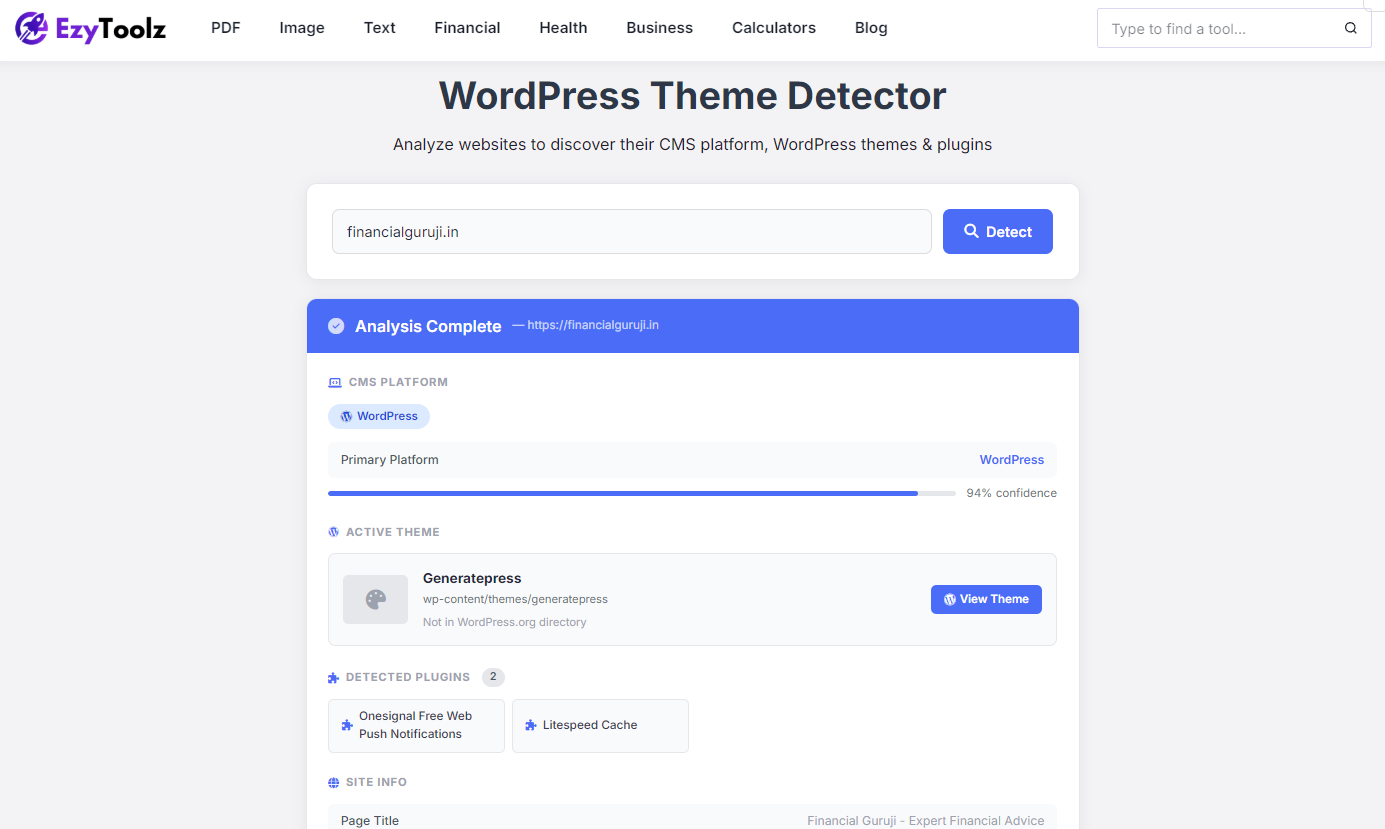Image resolution: width=1385 pixels, height=829 pixels.
Task: Click the plugin count badge showing 2
Action: tap(492, 677)
